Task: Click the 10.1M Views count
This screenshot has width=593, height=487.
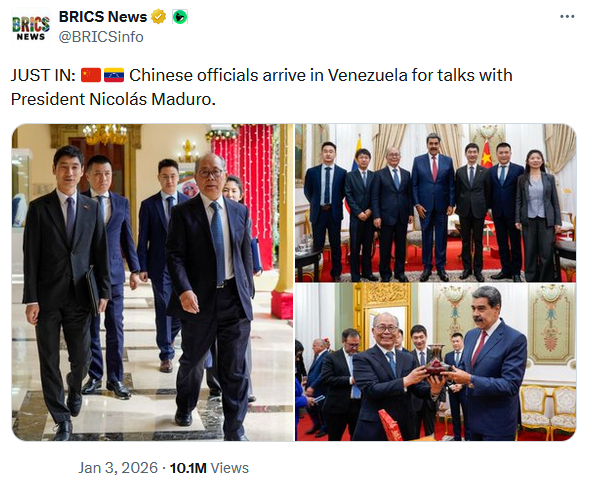Action: [209, 468]
